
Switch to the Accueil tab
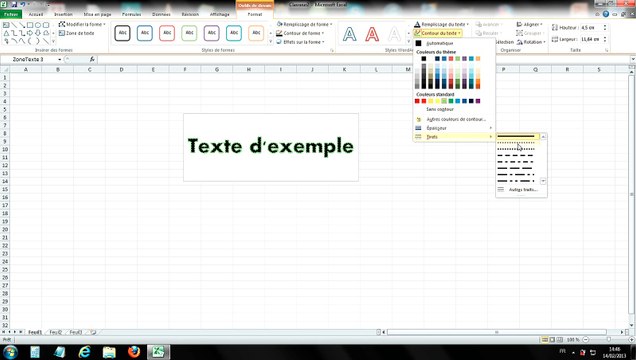click(36, 14)
